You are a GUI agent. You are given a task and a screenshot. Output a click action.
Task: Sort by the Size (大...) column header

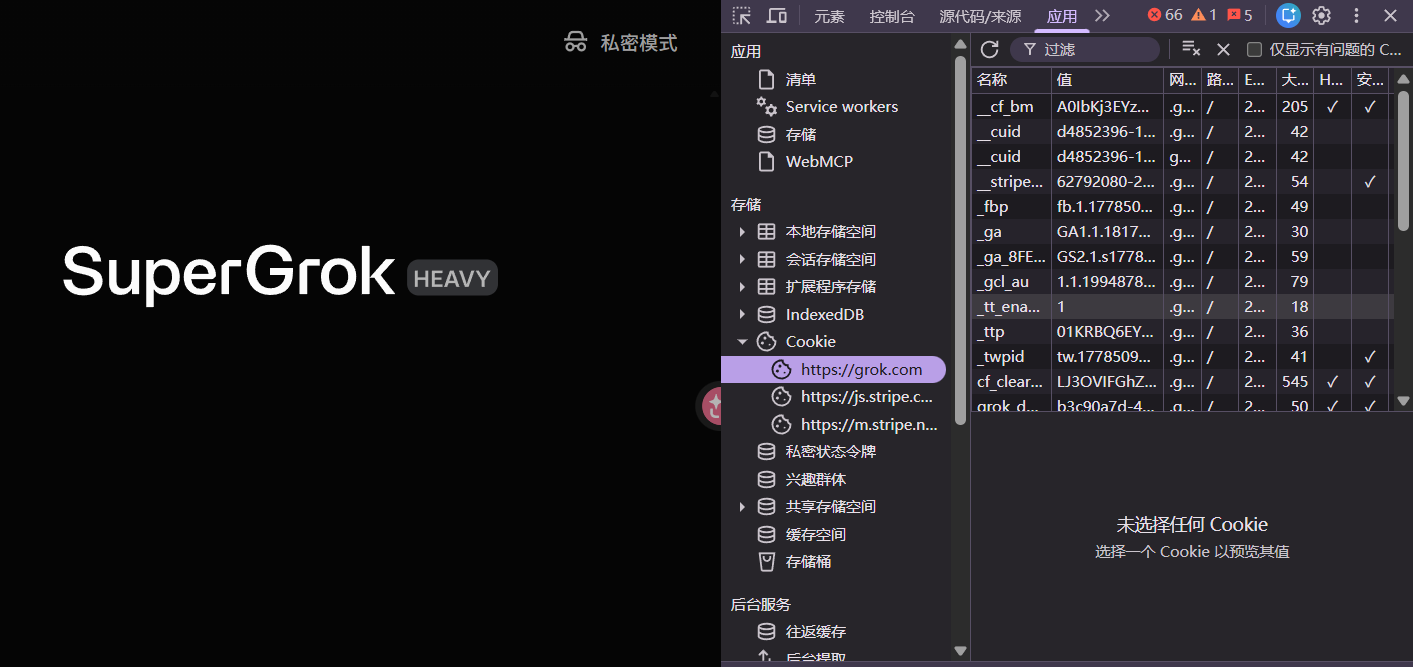[1294, 80]
